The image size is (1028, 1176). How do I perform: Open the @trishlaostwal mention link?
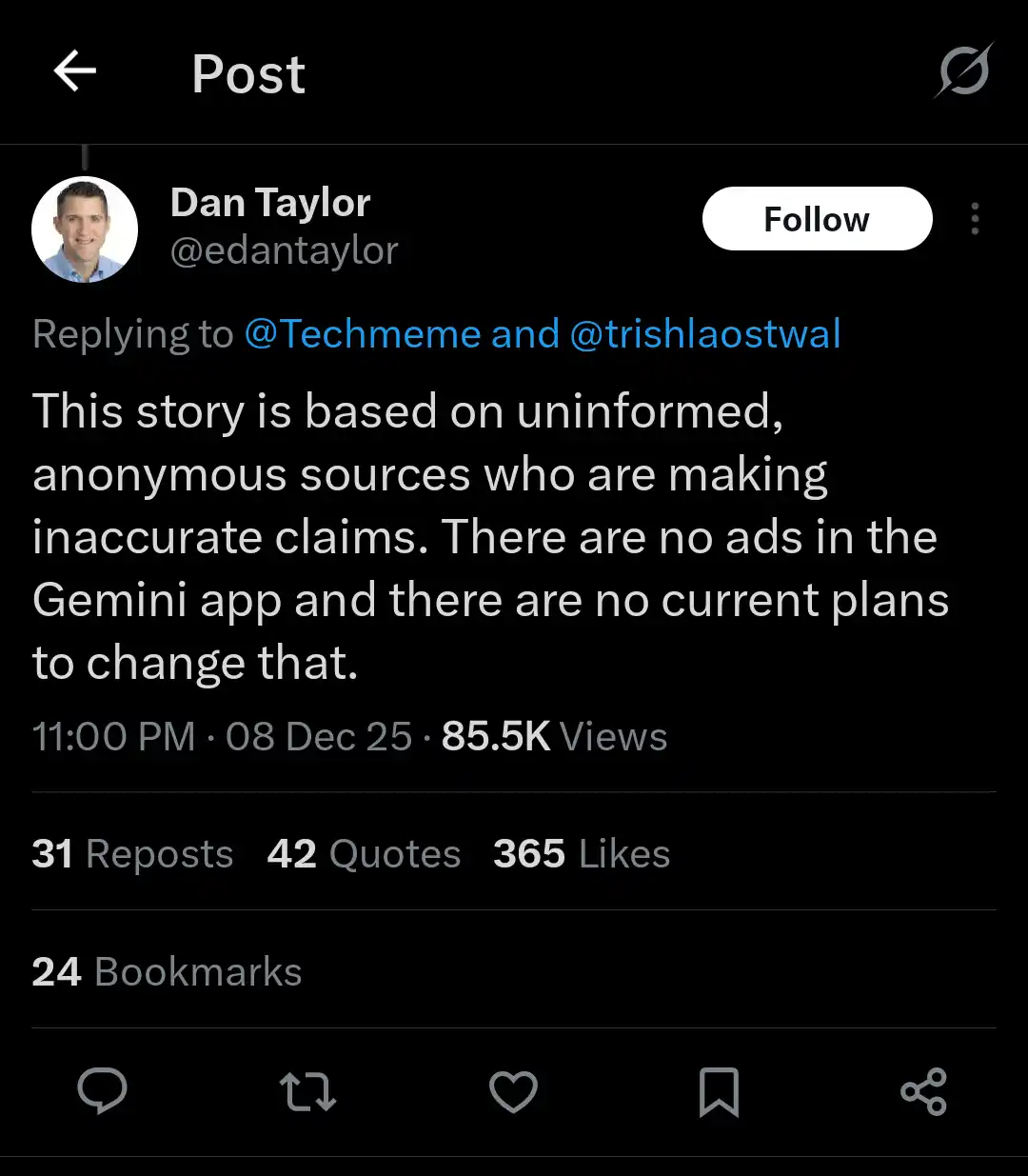(x=705, y=334)
